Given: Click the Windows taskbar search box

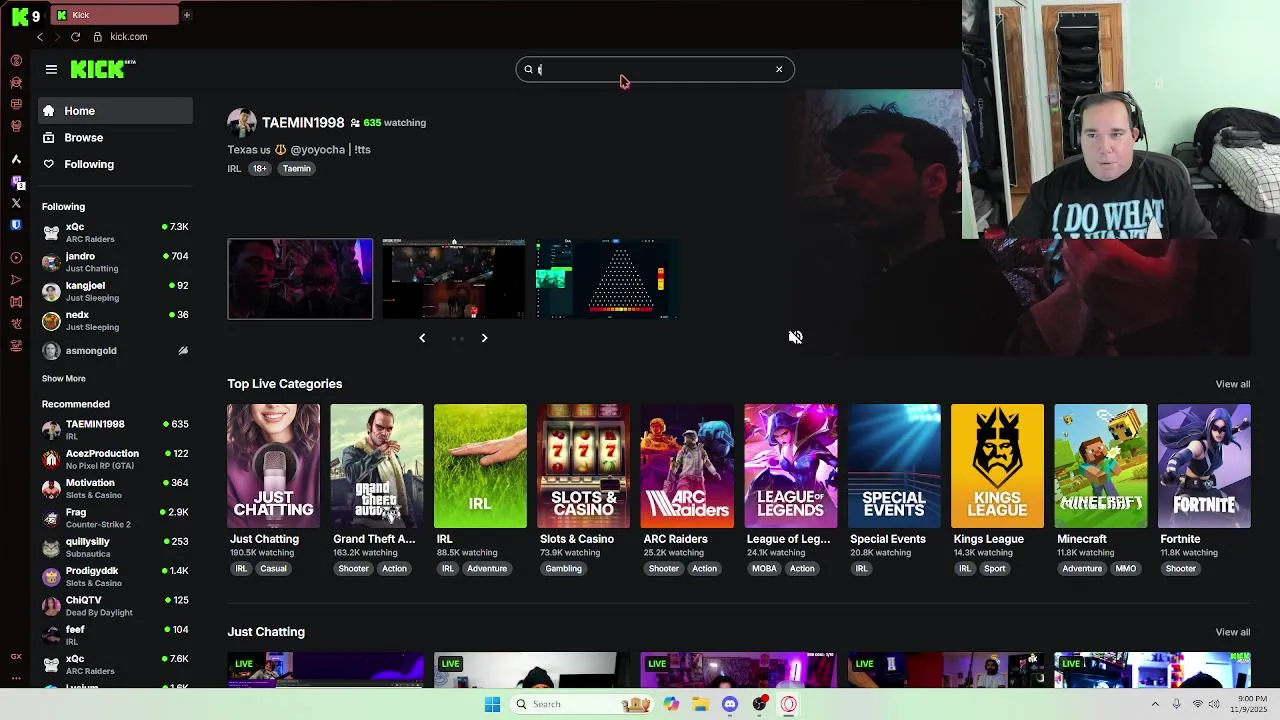Looking at the screenshot, I should pos(582,704).
